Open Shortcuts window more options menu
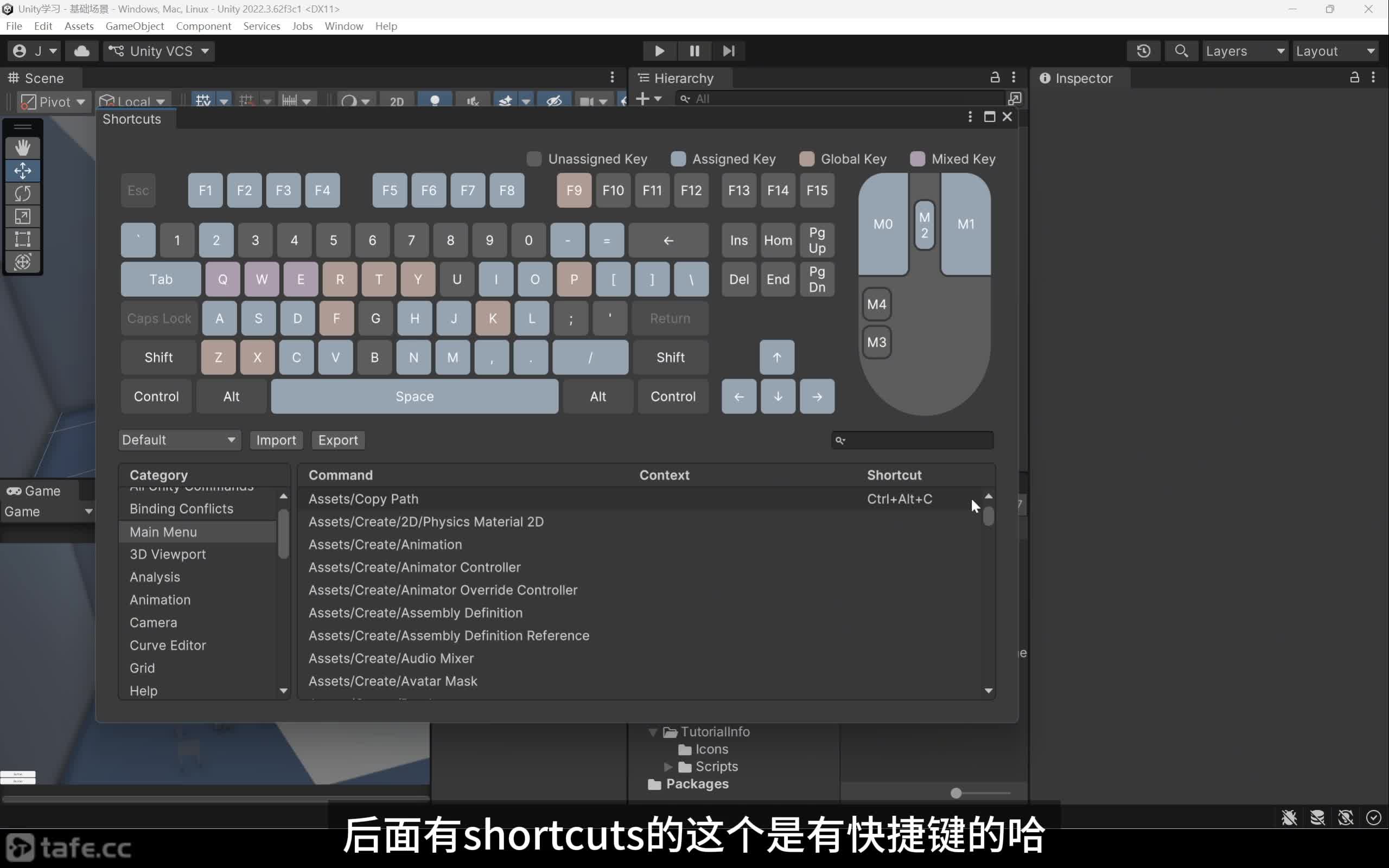1389x868 pixels. 970,117
